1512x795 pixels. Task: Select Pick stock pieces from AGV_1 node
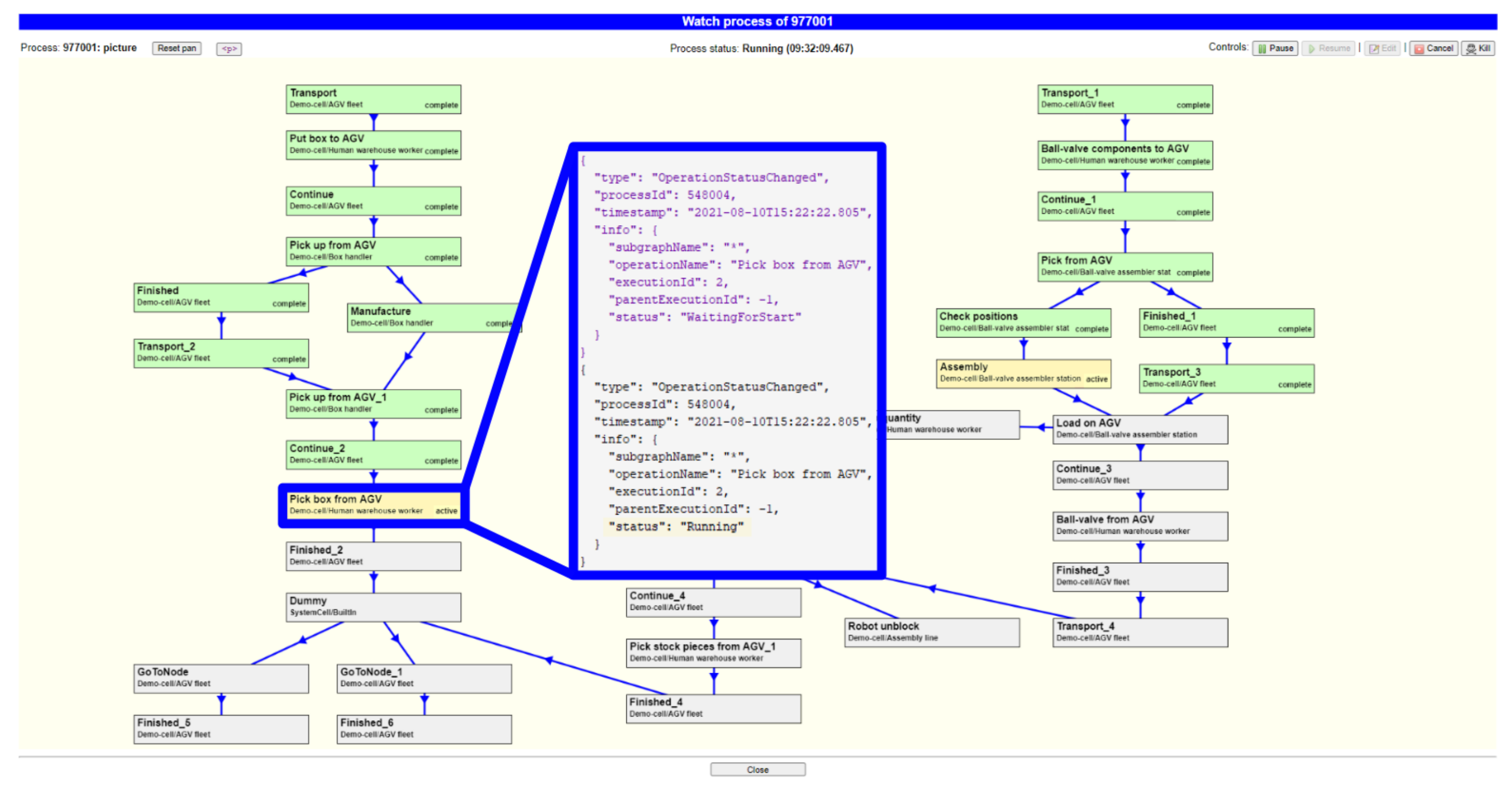(713, 652)
